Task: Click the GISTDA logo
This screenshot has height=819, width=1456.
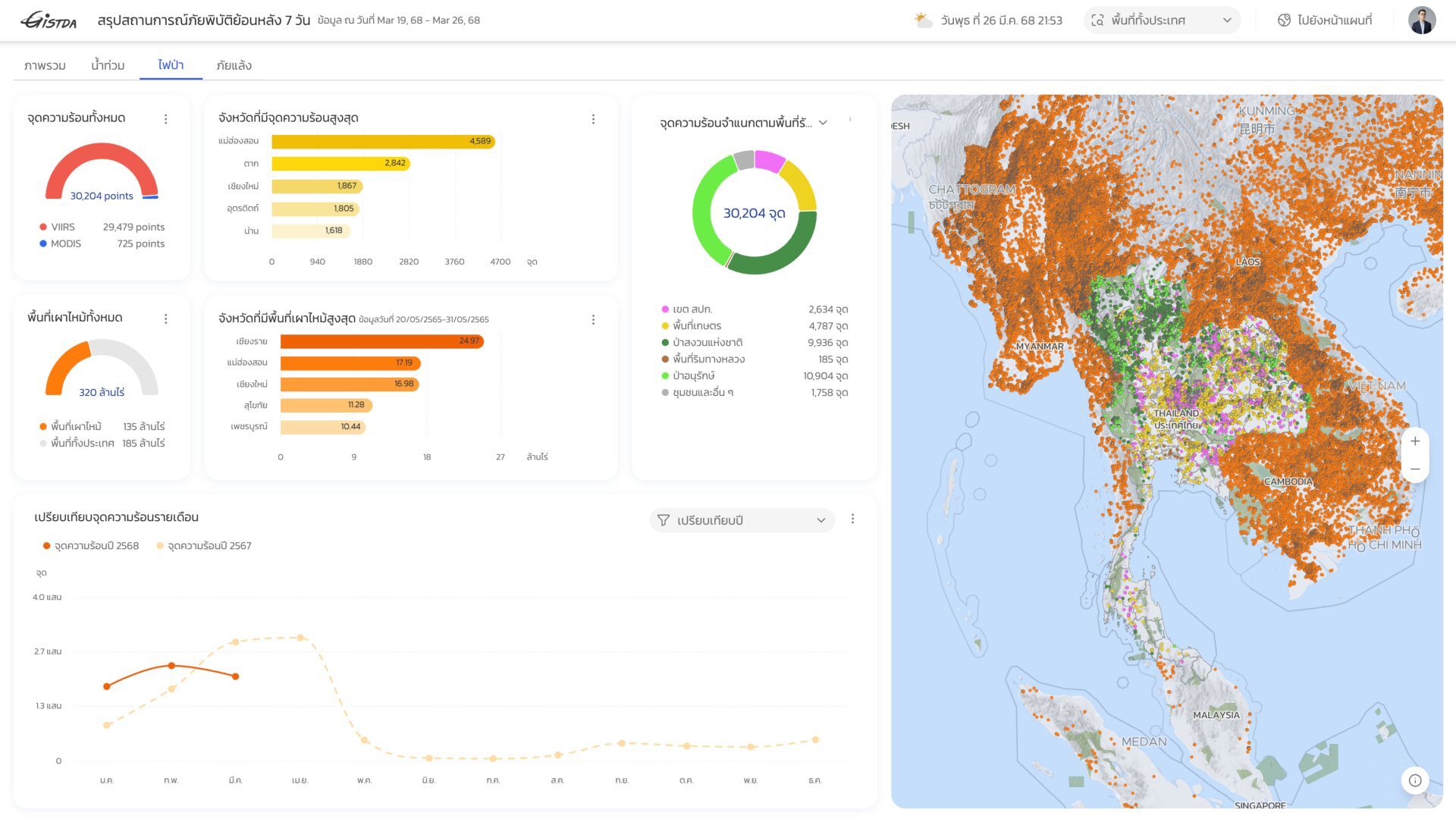Action: click(x=49, y=20)
